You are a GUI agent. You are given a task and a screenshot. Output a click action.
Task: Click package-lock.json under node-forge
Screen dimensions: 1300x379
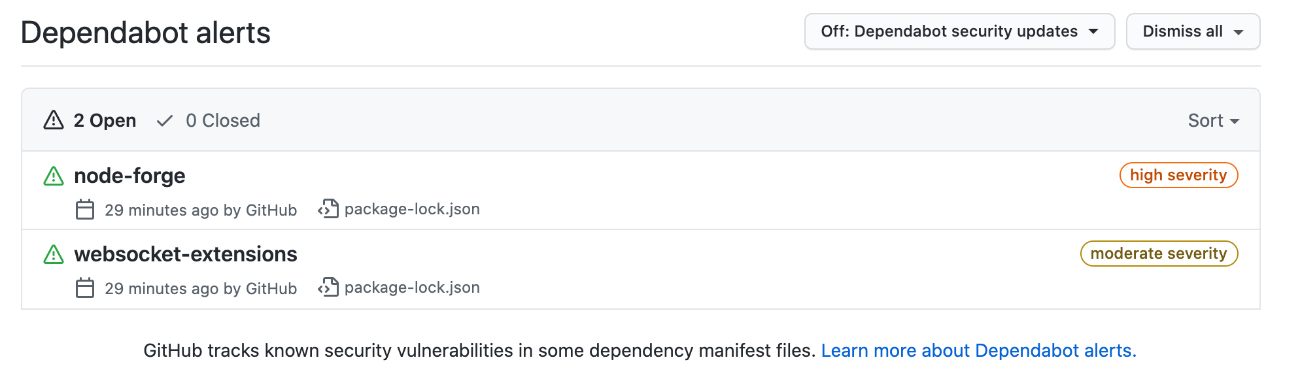click(x=412, y=210)
